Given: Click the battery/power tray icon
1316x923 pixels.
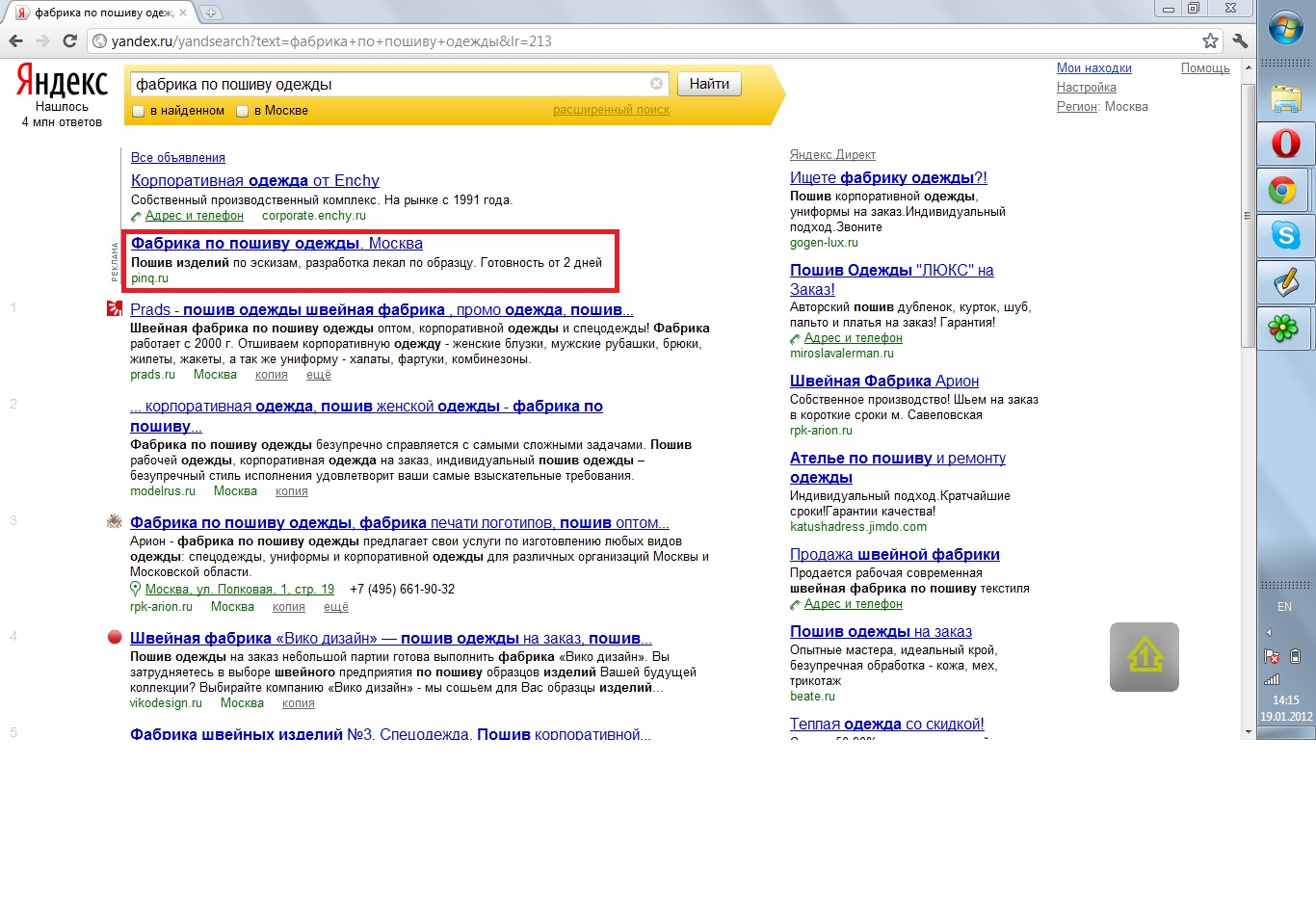Looking at the screenshot, I should click(1296, 657).
